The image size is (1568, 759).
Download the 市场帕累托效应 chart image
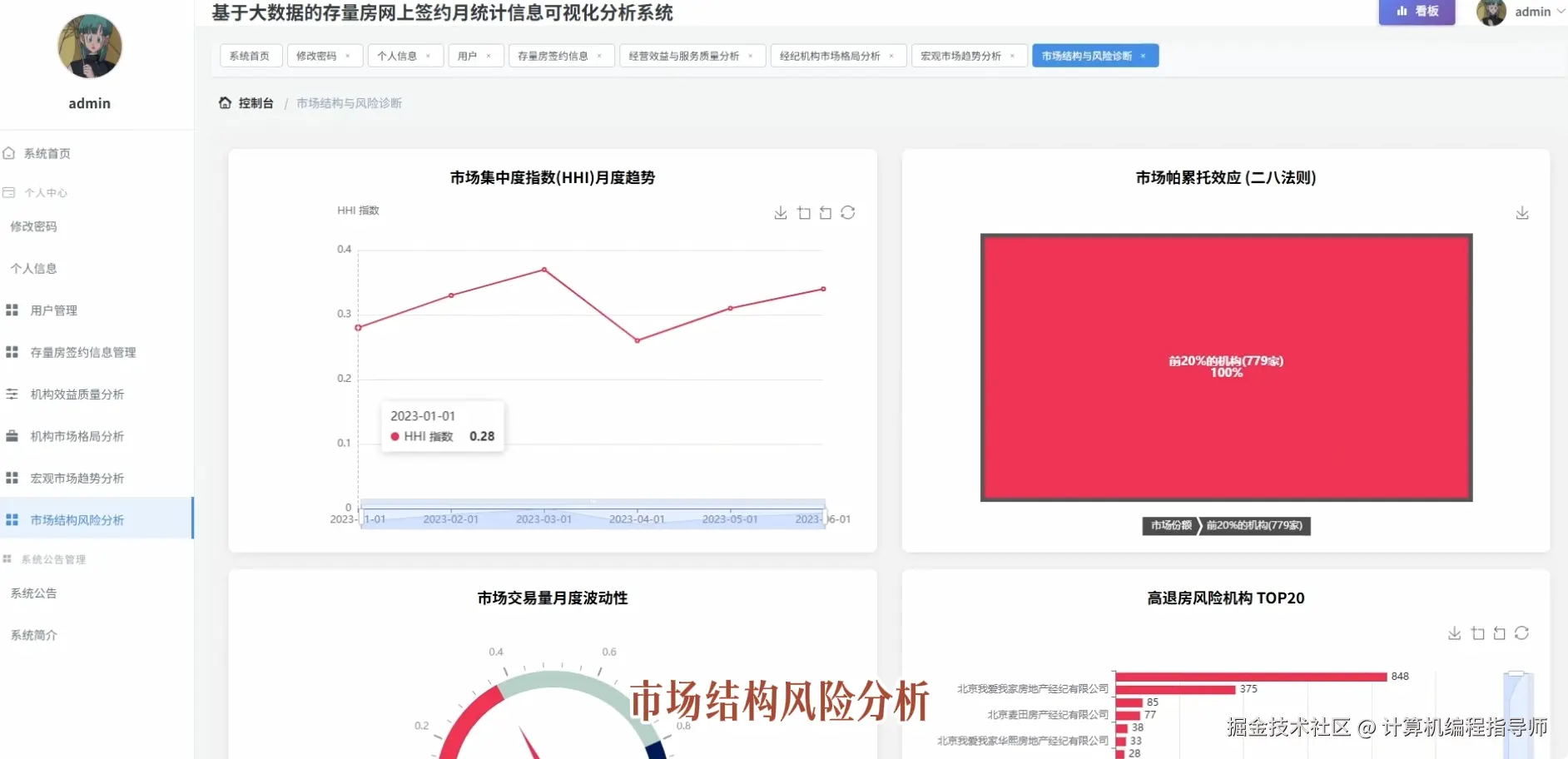[1522, 212]
